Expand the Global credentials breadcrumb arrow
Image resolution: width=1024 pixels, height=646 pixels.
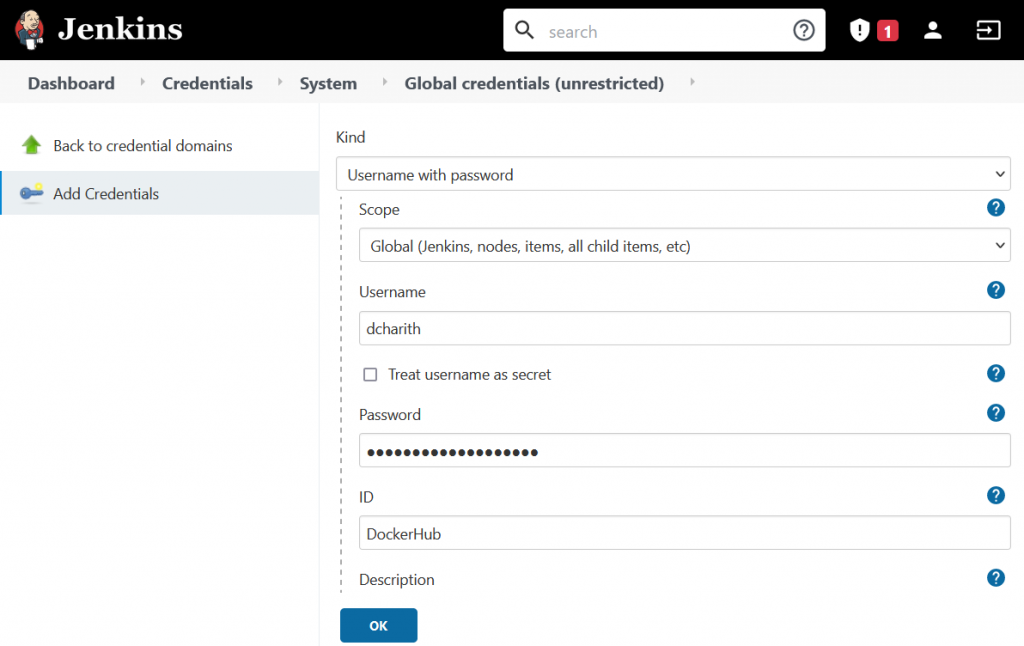coord(692,82)
